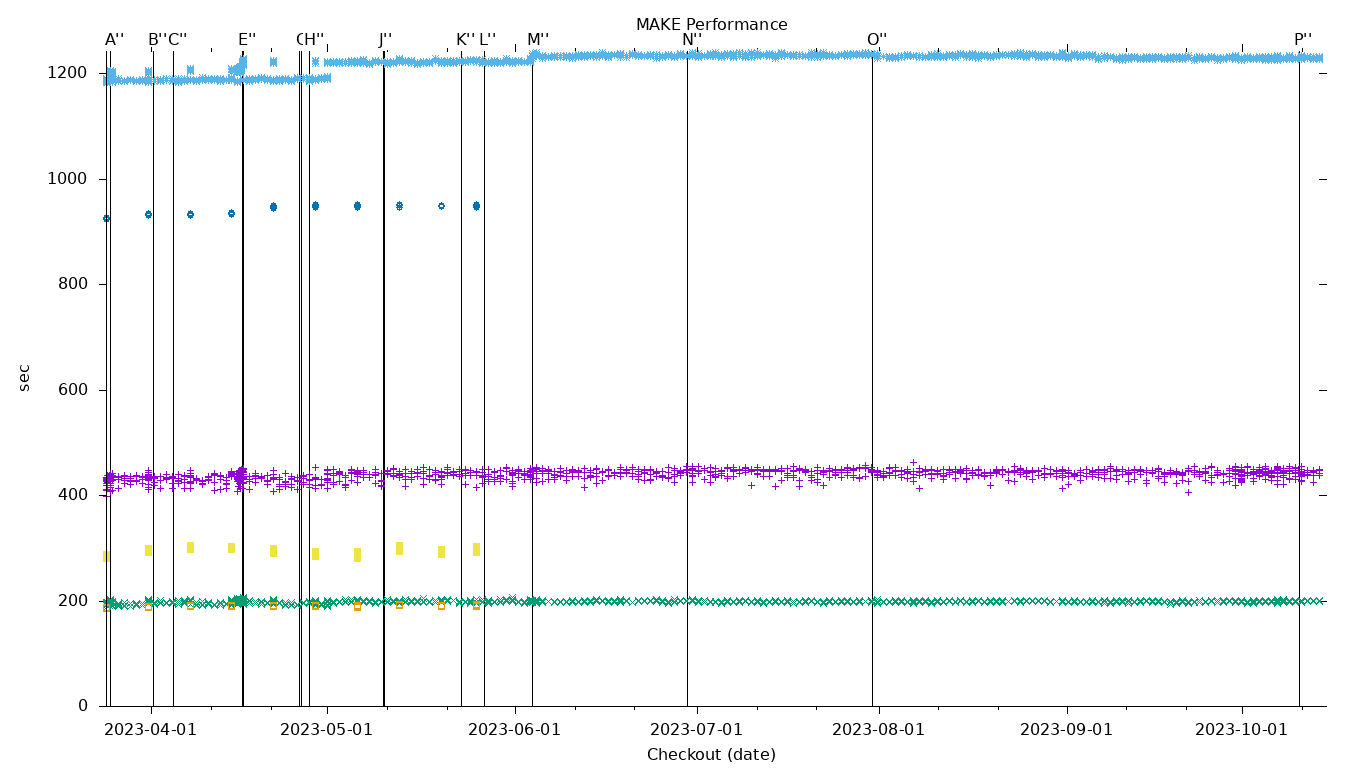The height and width of the screenshot is (768, 1360).
Task: Click the 2023-09-01 date label
Action: pyautogui.click(x=1067, y=730)
